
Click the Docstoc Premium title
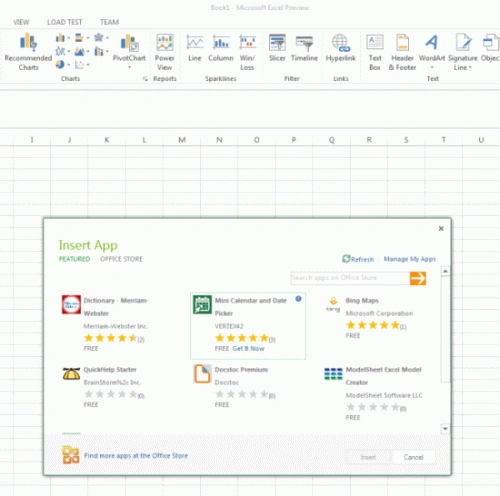pos(241,370)
